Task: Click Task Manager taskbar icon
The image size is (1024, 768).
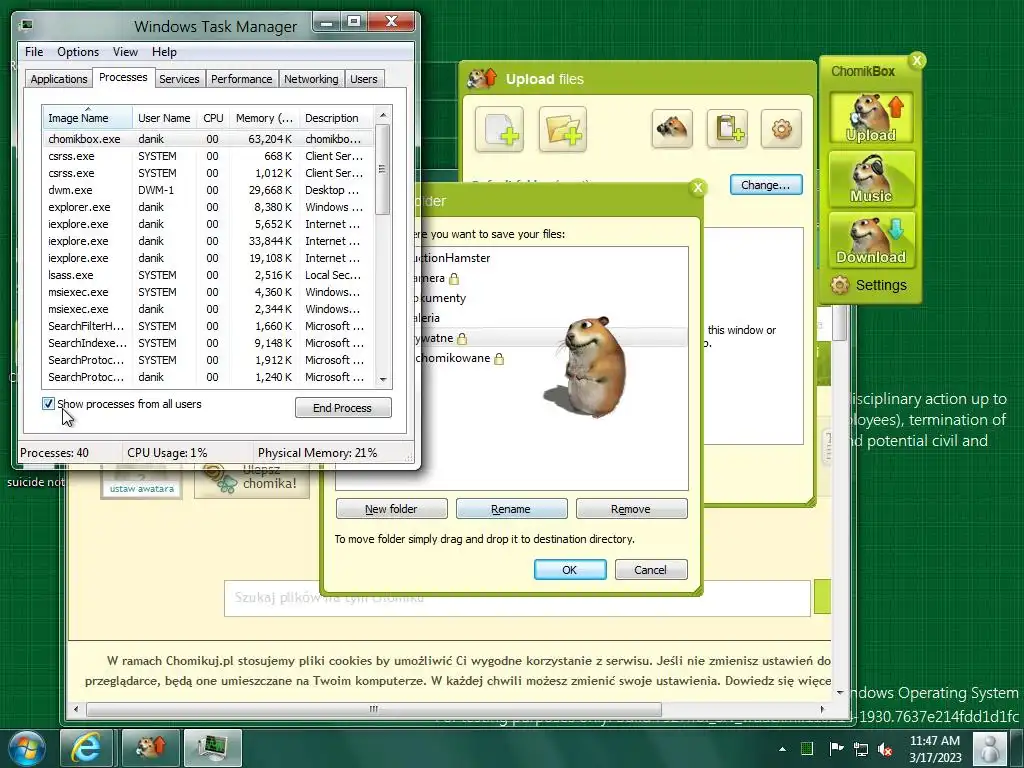Action: [213, 747]
